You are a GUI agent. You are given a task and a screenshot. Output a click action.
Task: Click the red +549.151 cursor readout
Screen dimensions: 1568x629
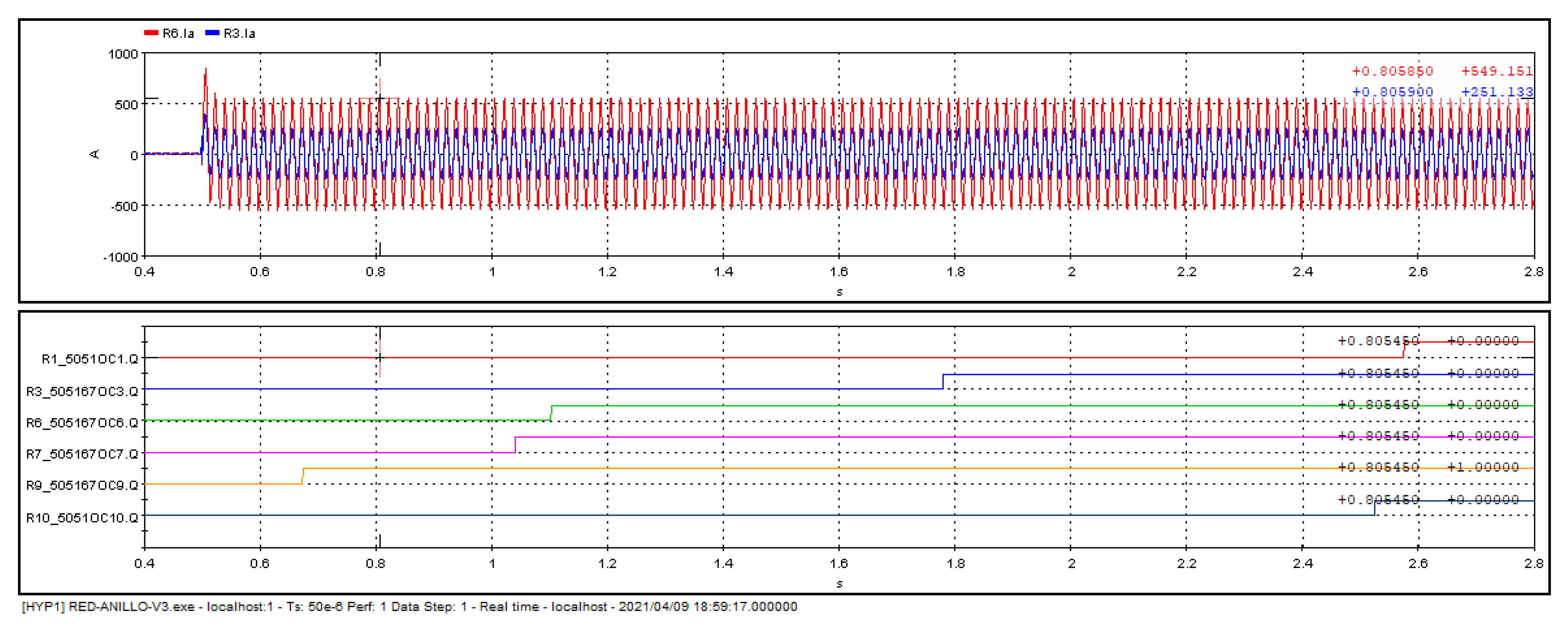(1497, 71)
